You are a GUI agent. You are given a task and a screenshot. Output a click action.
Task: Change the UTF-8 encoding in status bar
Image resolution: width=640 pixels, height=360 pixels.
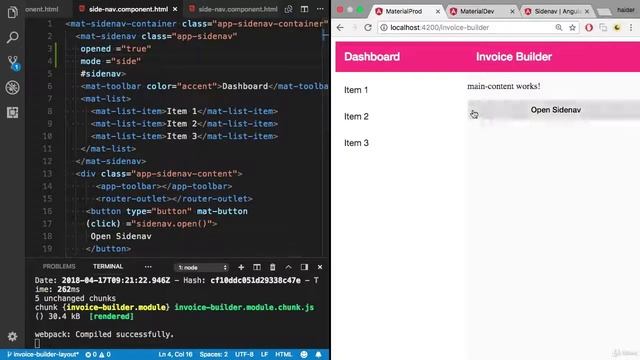(244, 354)
